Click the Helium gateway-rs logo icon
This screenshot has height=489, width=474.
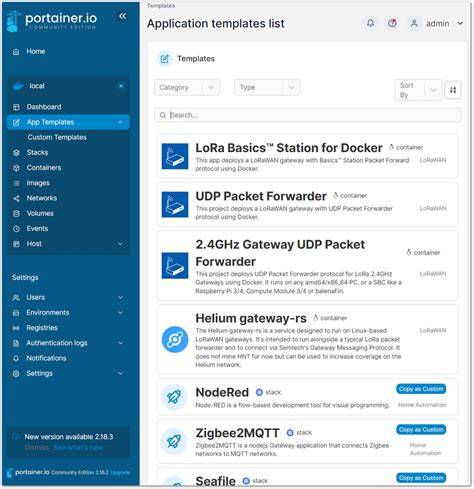click(x=175, y=340)
